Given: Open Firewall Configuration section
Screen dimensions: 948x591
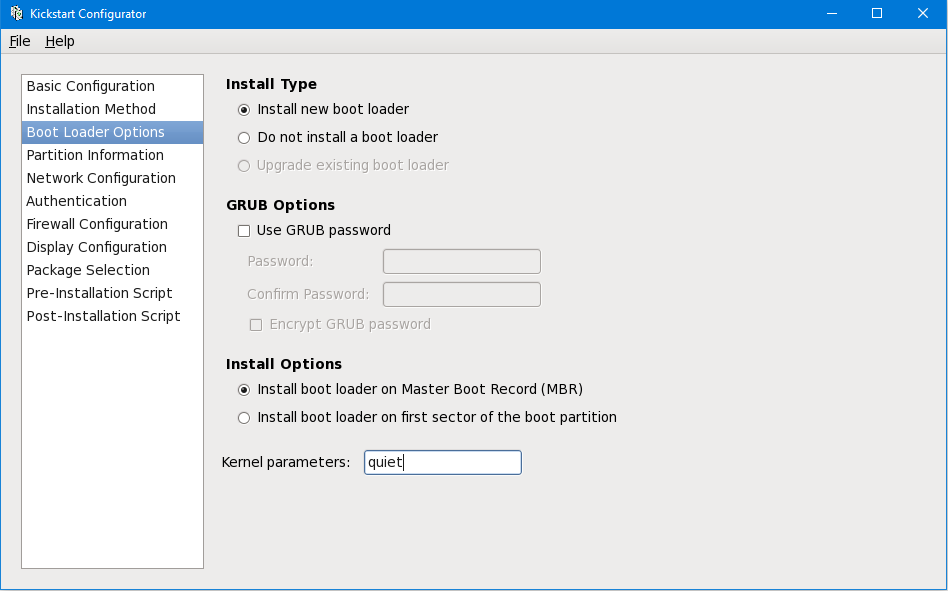Looking at the screenshot, I should click(97, 225).
